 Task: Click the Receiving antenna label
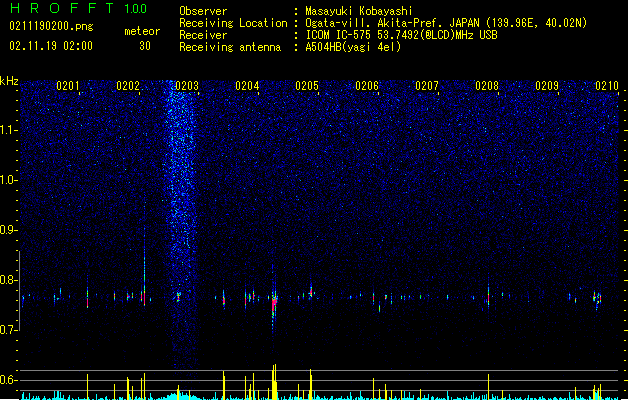pos(230,47)
